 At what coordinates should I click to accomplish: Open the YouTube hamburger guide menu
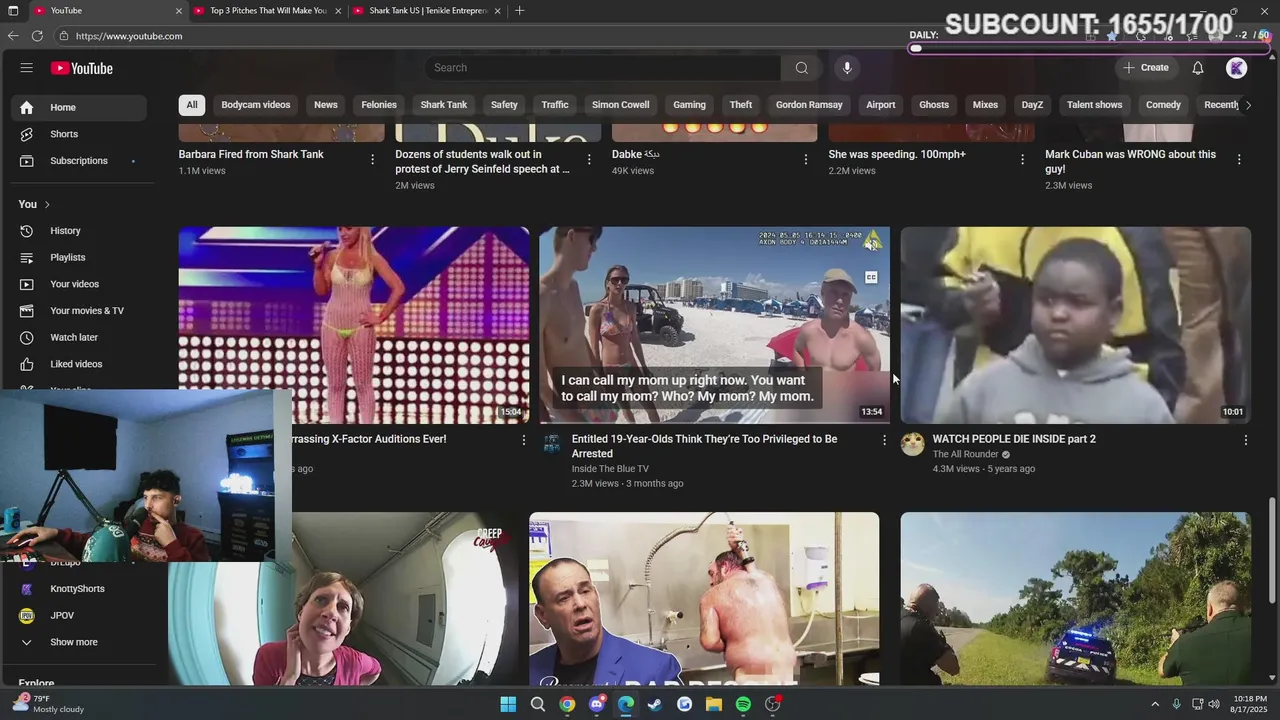point(27,68)
